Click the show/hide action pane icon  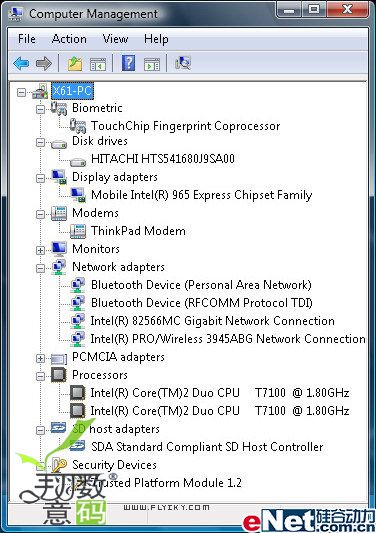(152, 64)
